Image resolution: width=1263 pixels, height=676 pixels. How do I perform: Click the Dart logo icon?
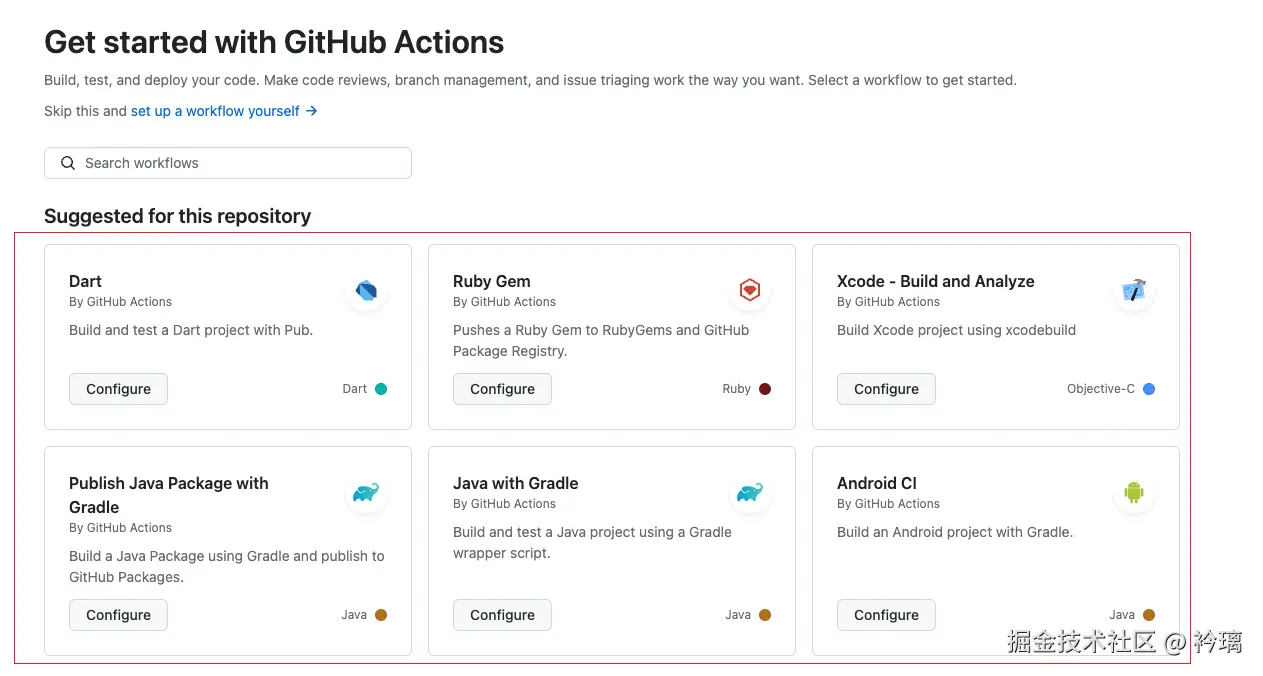(366, 291)
